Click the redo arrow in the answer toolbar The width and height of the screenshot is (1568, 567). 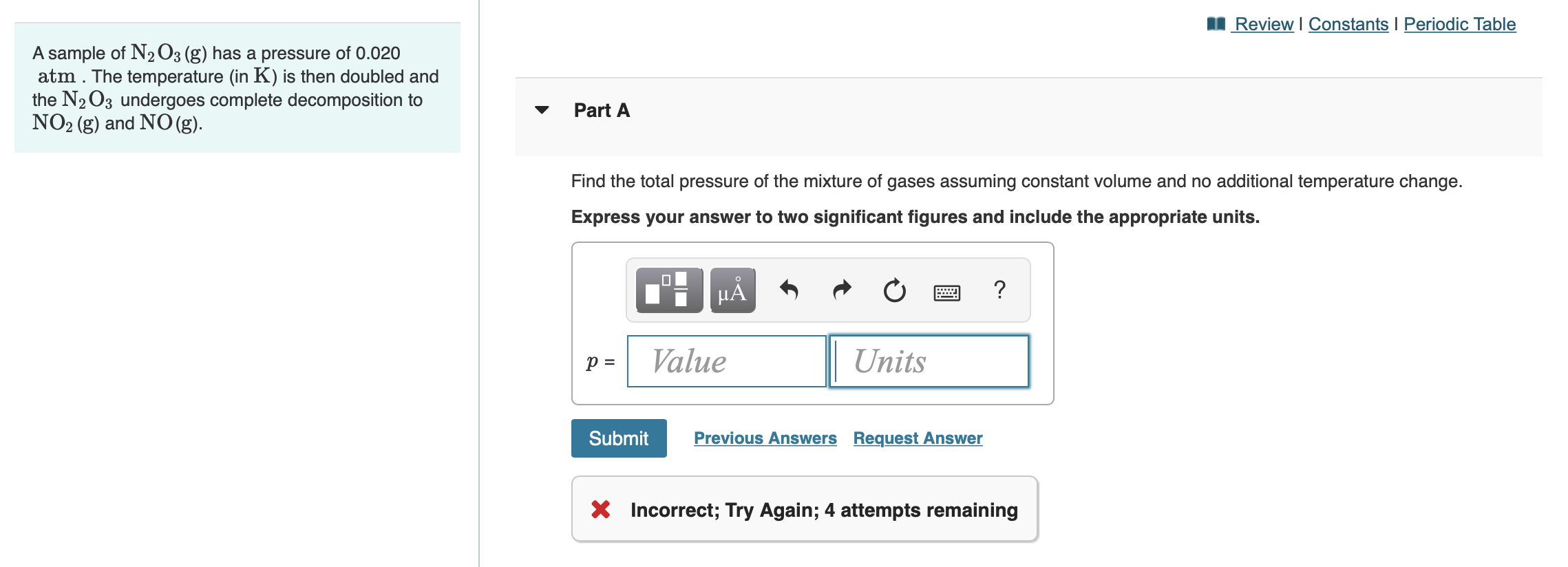tap(841, 290)
